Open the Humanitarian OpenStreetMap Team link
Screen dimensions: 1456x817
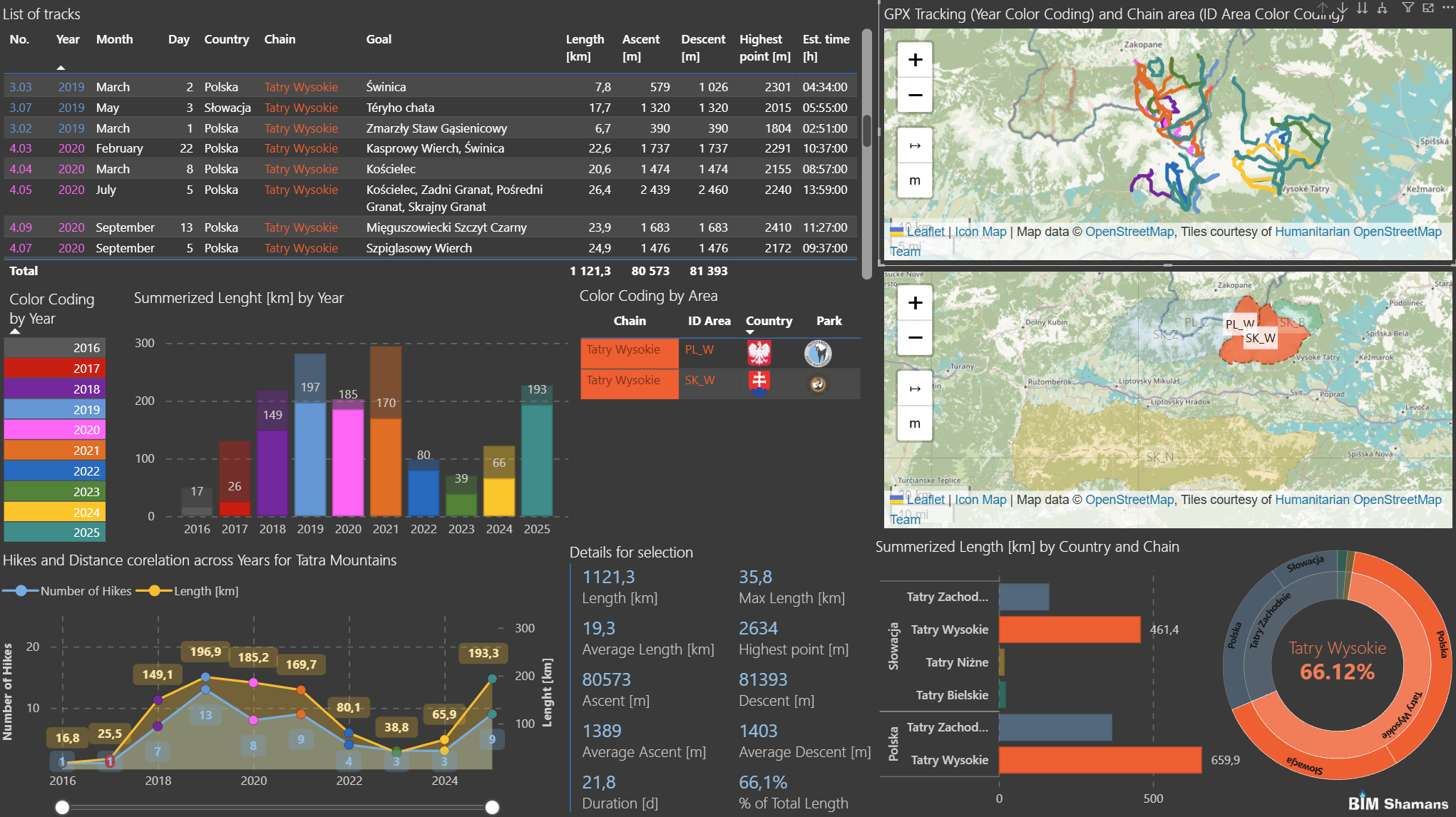click(1358, 231)
